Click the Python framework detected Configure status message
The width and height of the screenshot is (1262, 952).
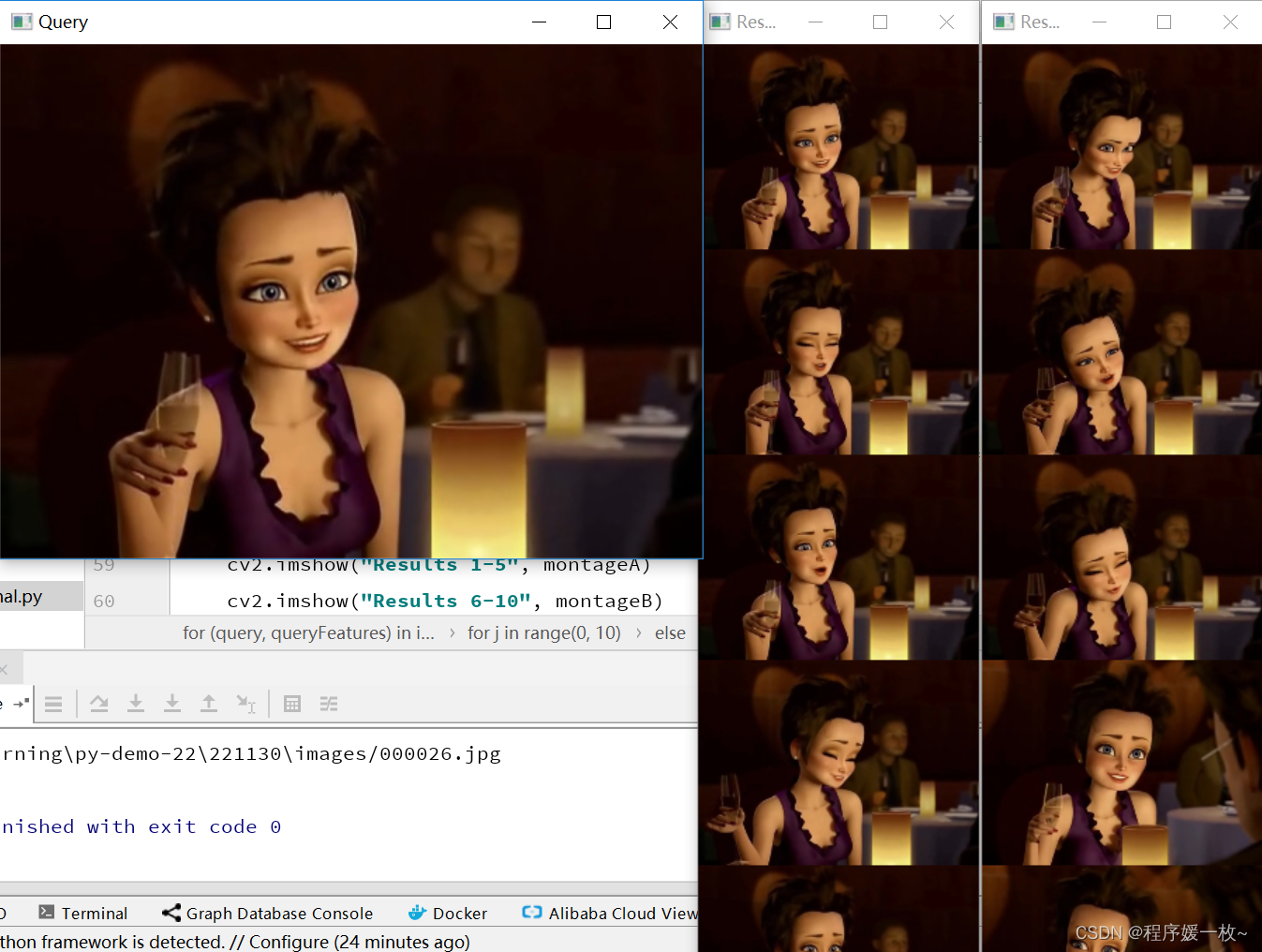pos(235,942)
